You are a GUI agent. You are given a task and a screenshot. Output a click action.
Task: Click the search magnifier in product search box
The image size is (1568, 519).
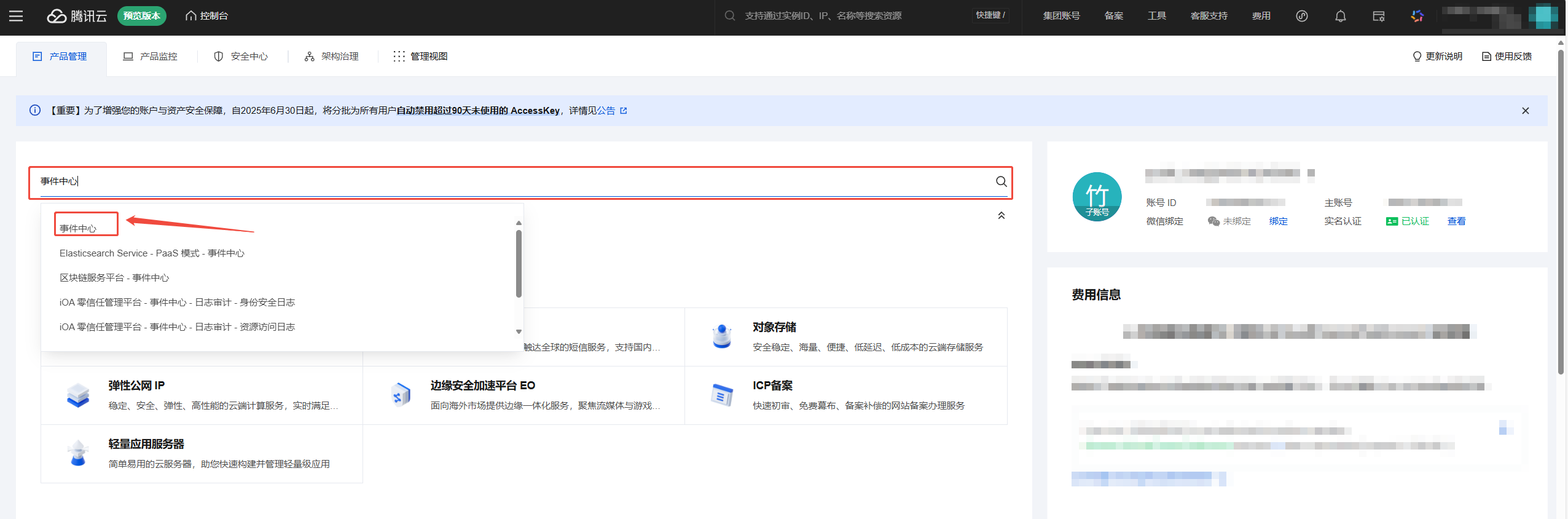1001,181
